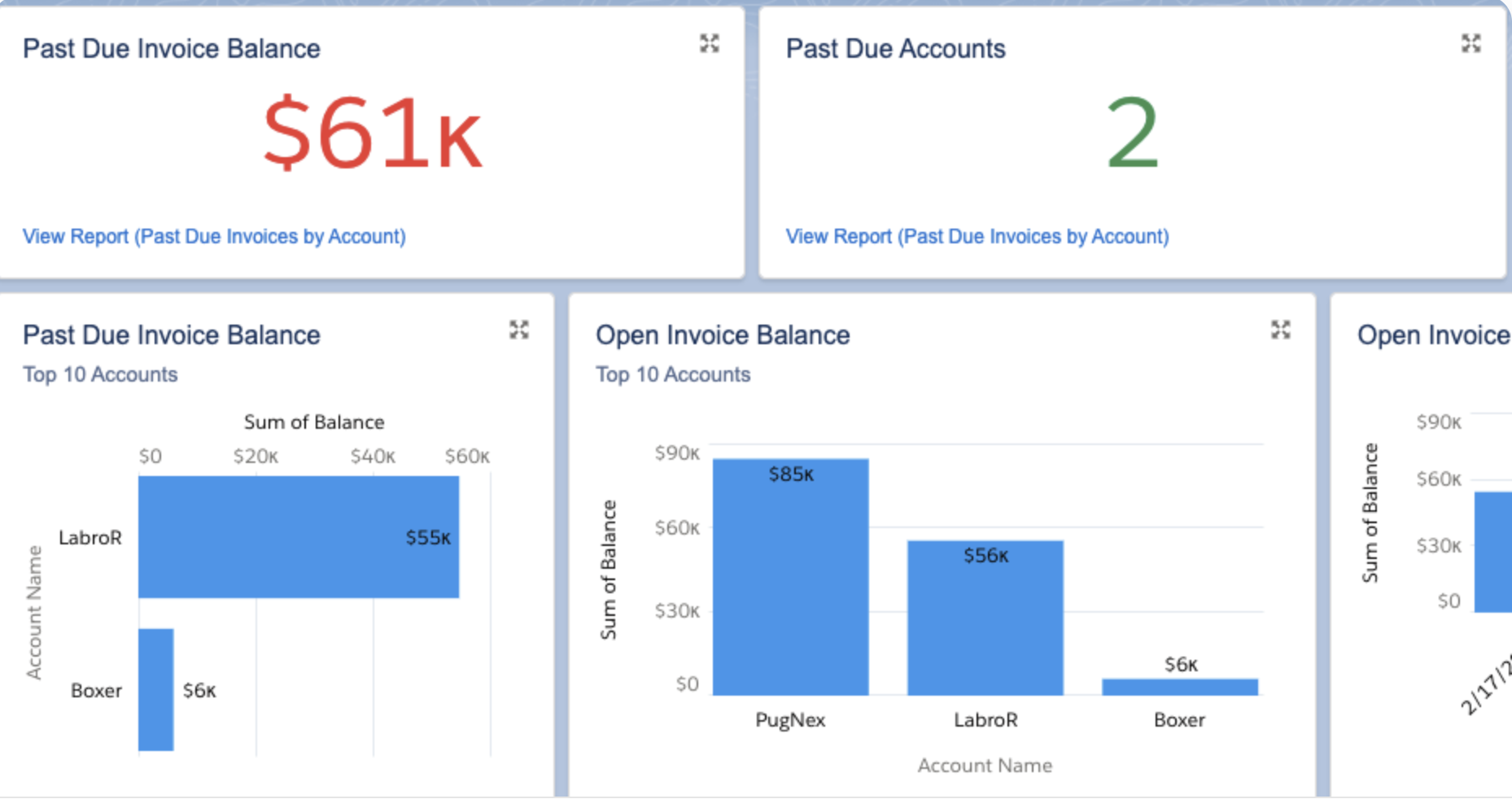Click the Sum of Balance heading above horizontal chart
The image size is (1512, 799).
coord(314,422)
